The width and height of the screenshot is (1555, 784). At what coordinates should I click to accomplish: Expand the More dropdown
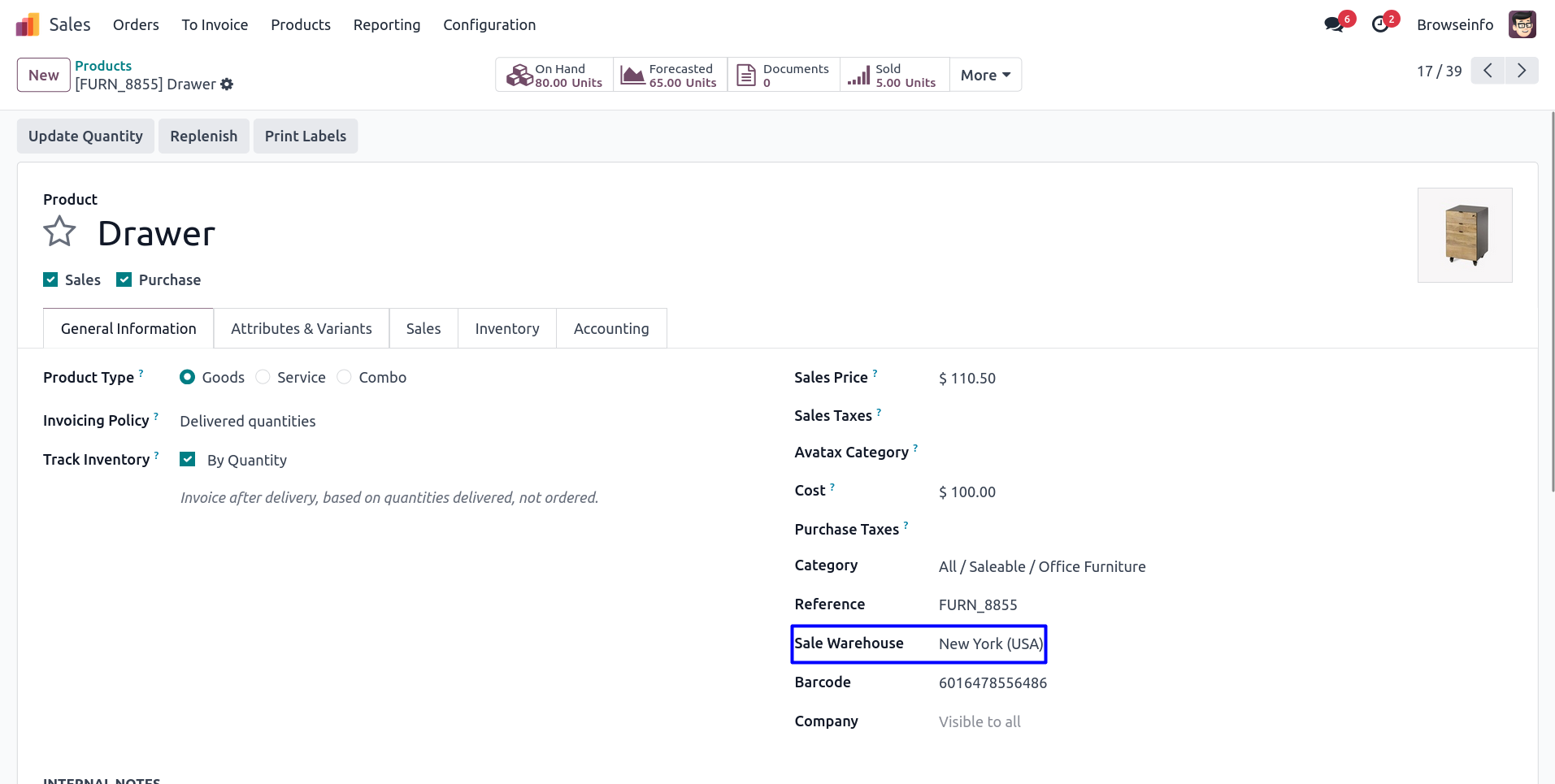[985, 76]
